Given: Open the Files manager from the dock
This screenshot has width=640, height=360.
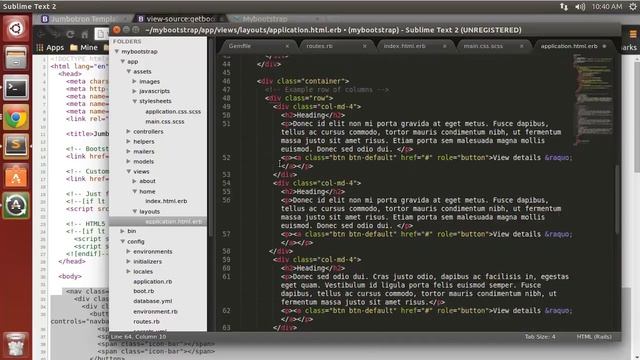Looking at the screenshot, I should pyautogui.click(x=16, y=58).
